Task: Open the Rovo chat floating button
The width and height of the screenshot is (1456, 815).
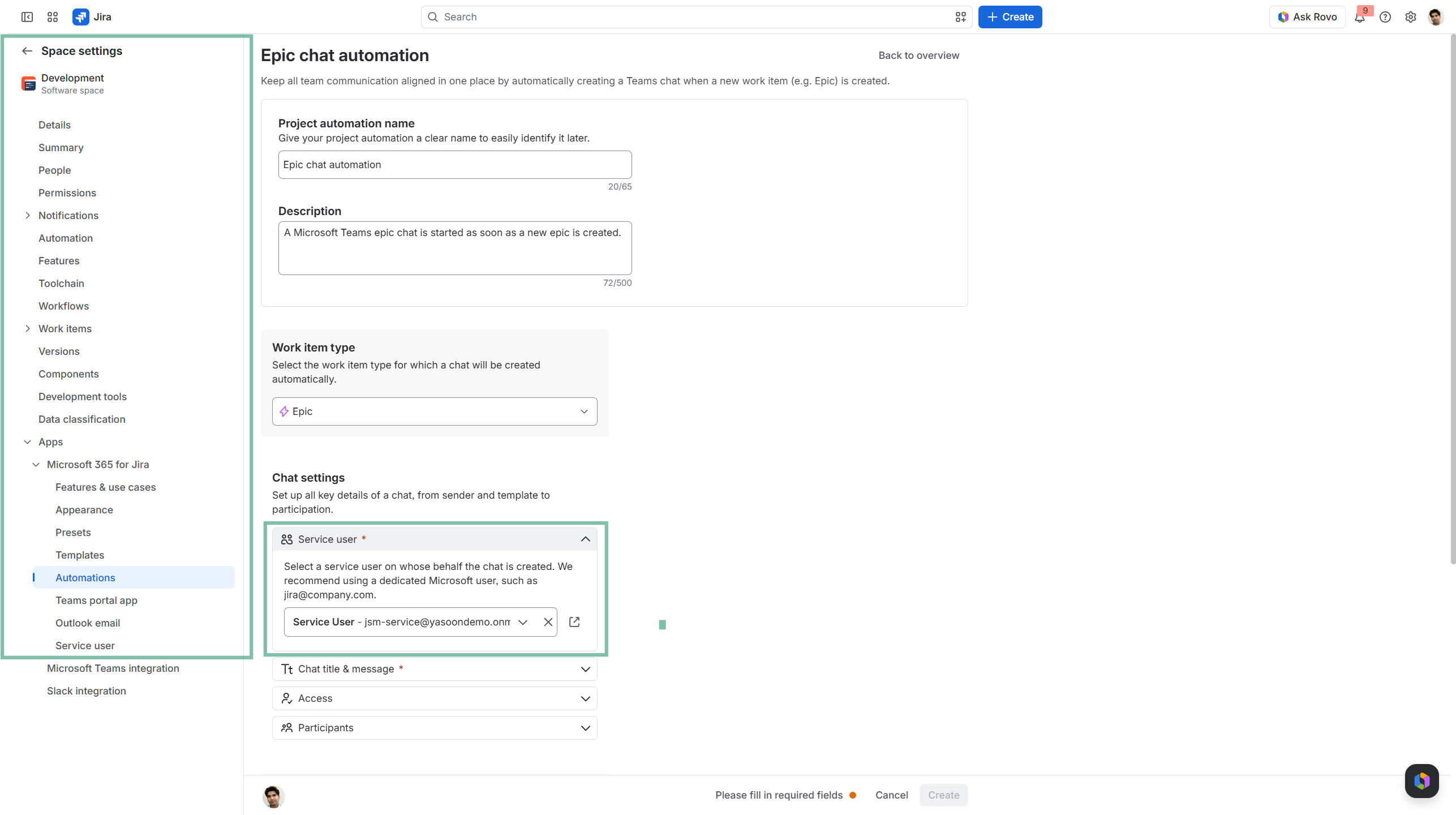Action: pyautogui.click(x=1421, y=781)
